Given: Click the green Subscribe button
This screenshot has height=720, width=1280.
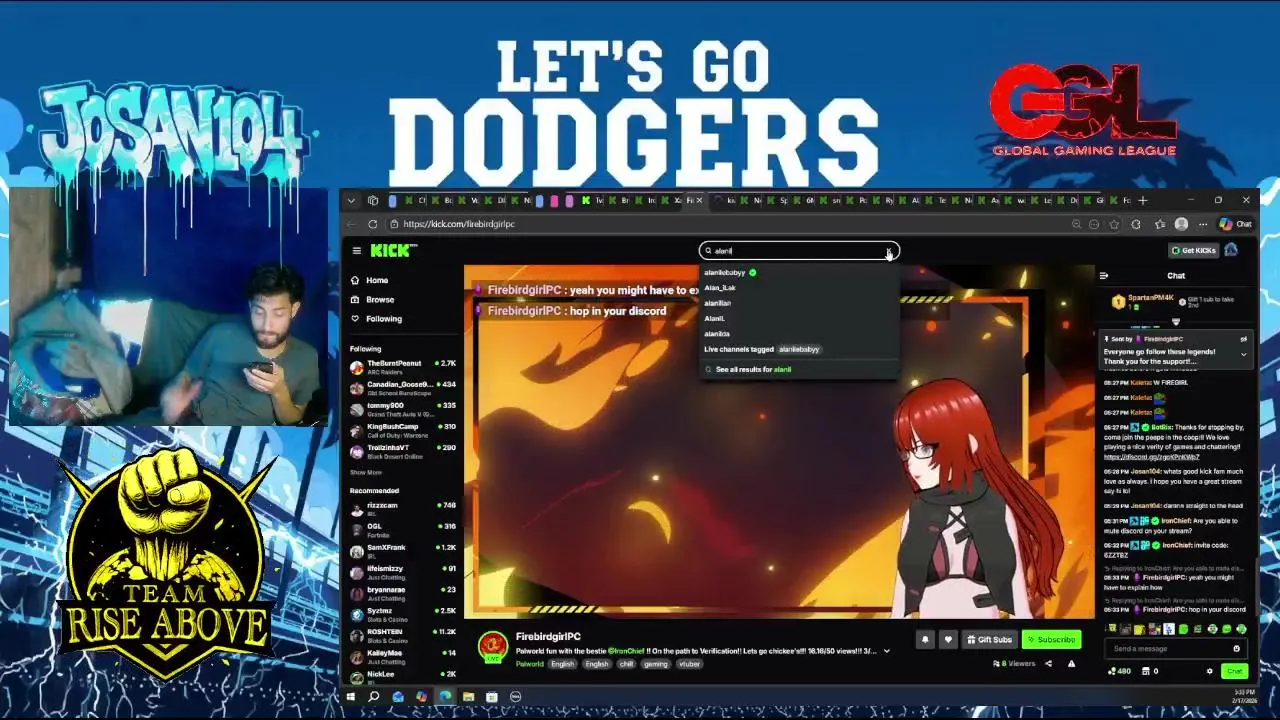Looking at the screenshot, I should click(1051, 640).
